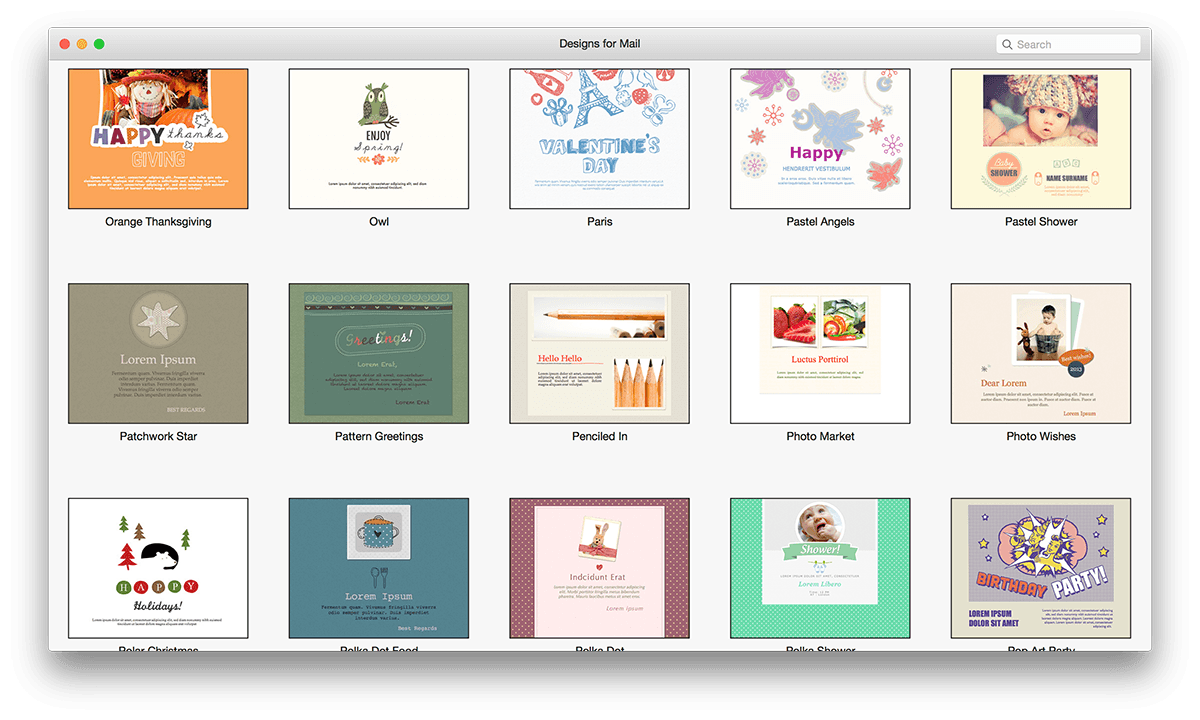Click the 'Penciled In' label
This screenshot has width=1200, height=720.
600,437
